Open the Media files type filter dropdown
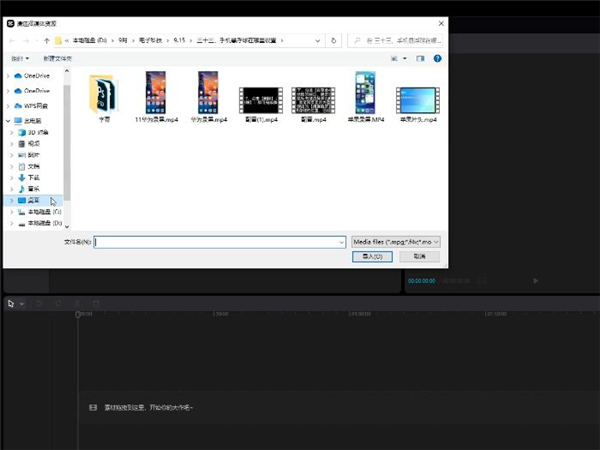This screenshot has width=600, height=450. point(396,242)
